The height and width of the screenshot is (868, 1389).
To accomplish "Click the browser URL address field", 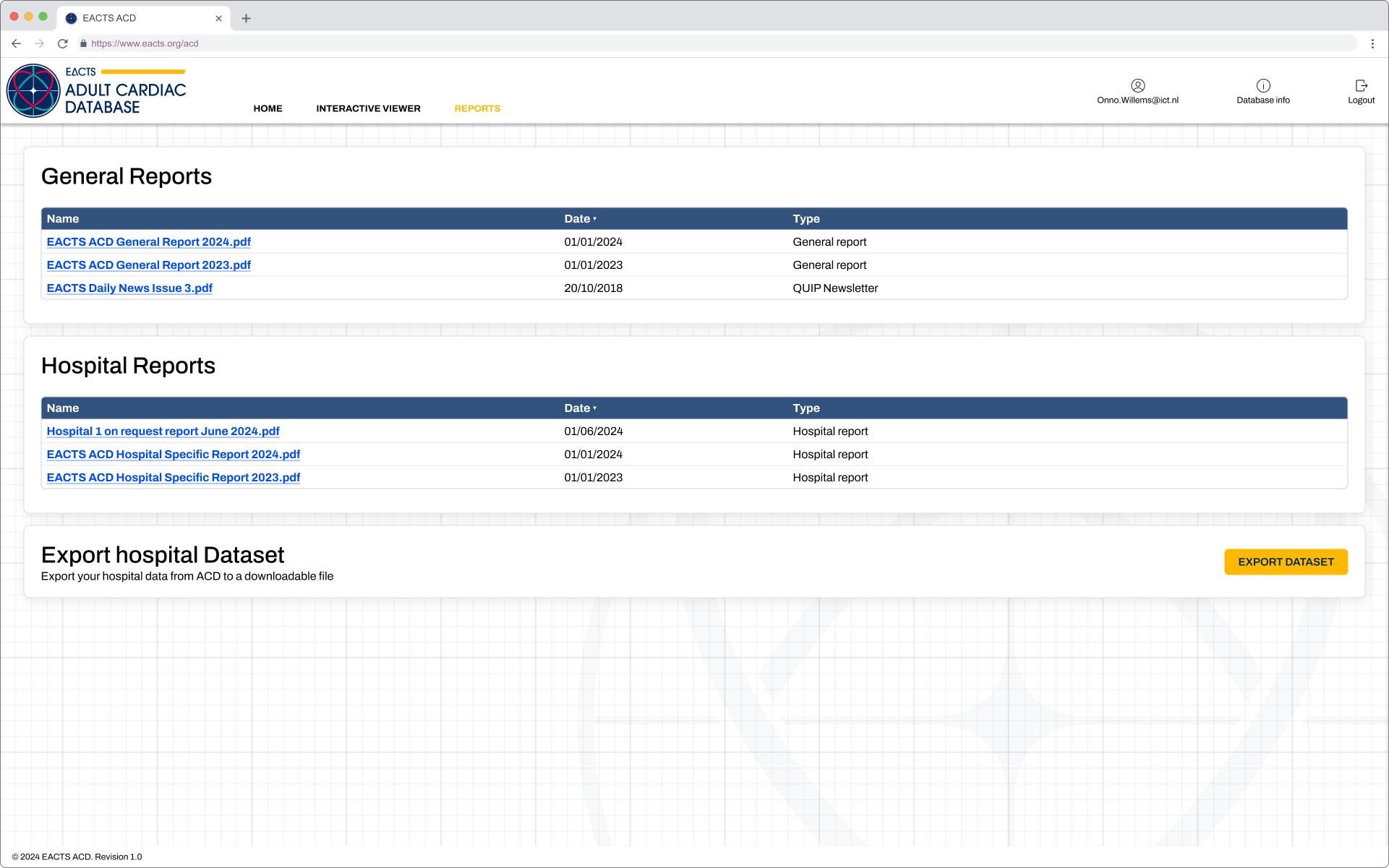I will [716, 43].
